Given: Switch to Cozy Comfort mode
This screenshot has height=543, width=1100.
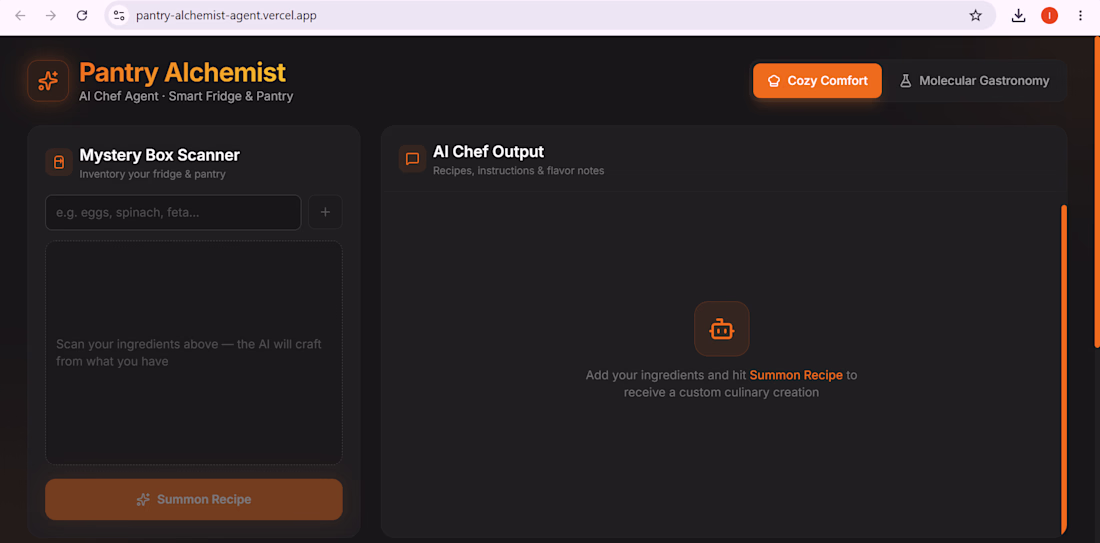Looking at the screenshot, I should [x=817, y=81].
